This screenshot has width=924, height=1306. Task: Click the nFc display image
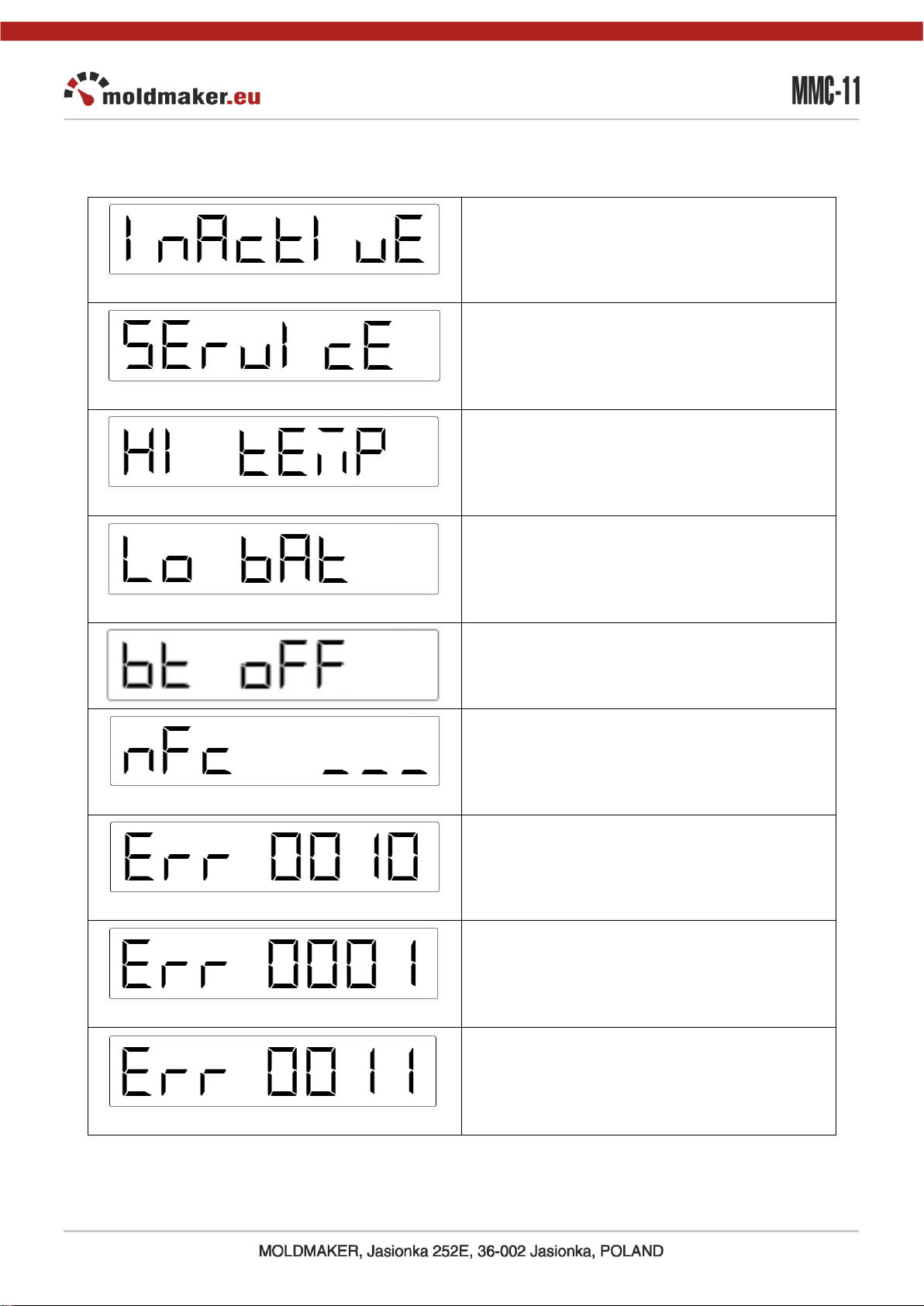(x=275, y=751)
